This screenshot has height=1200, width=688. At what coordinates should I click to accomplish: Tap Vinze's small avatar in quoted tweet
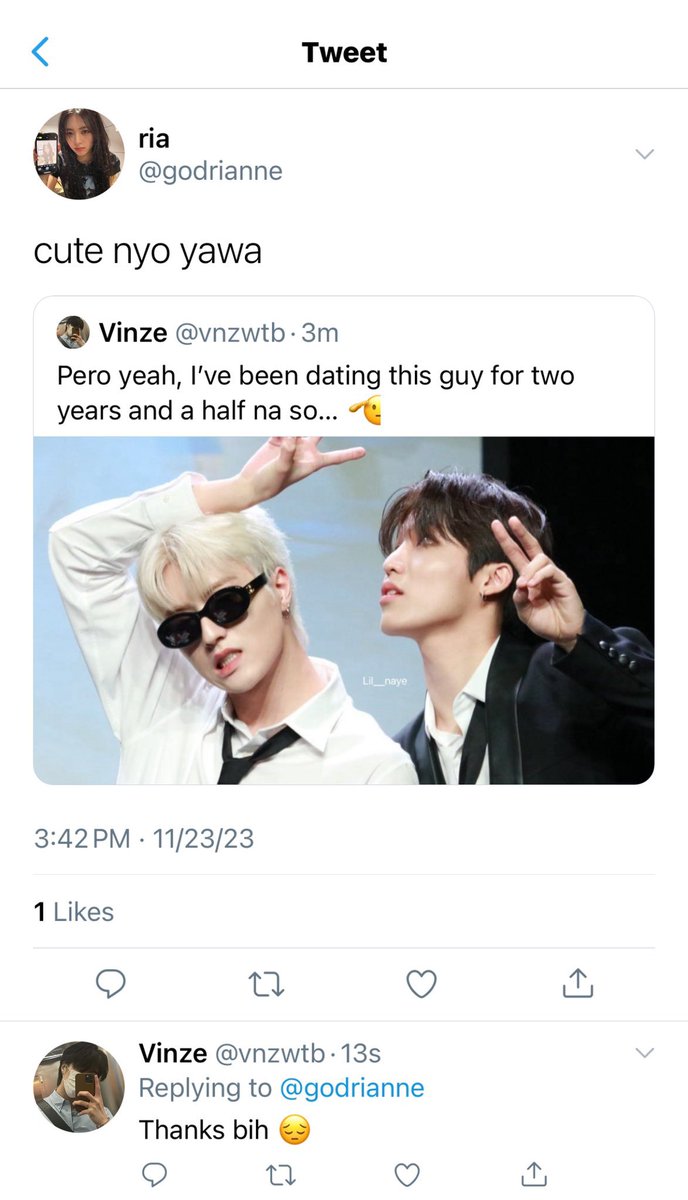click(x=73, y=332)
